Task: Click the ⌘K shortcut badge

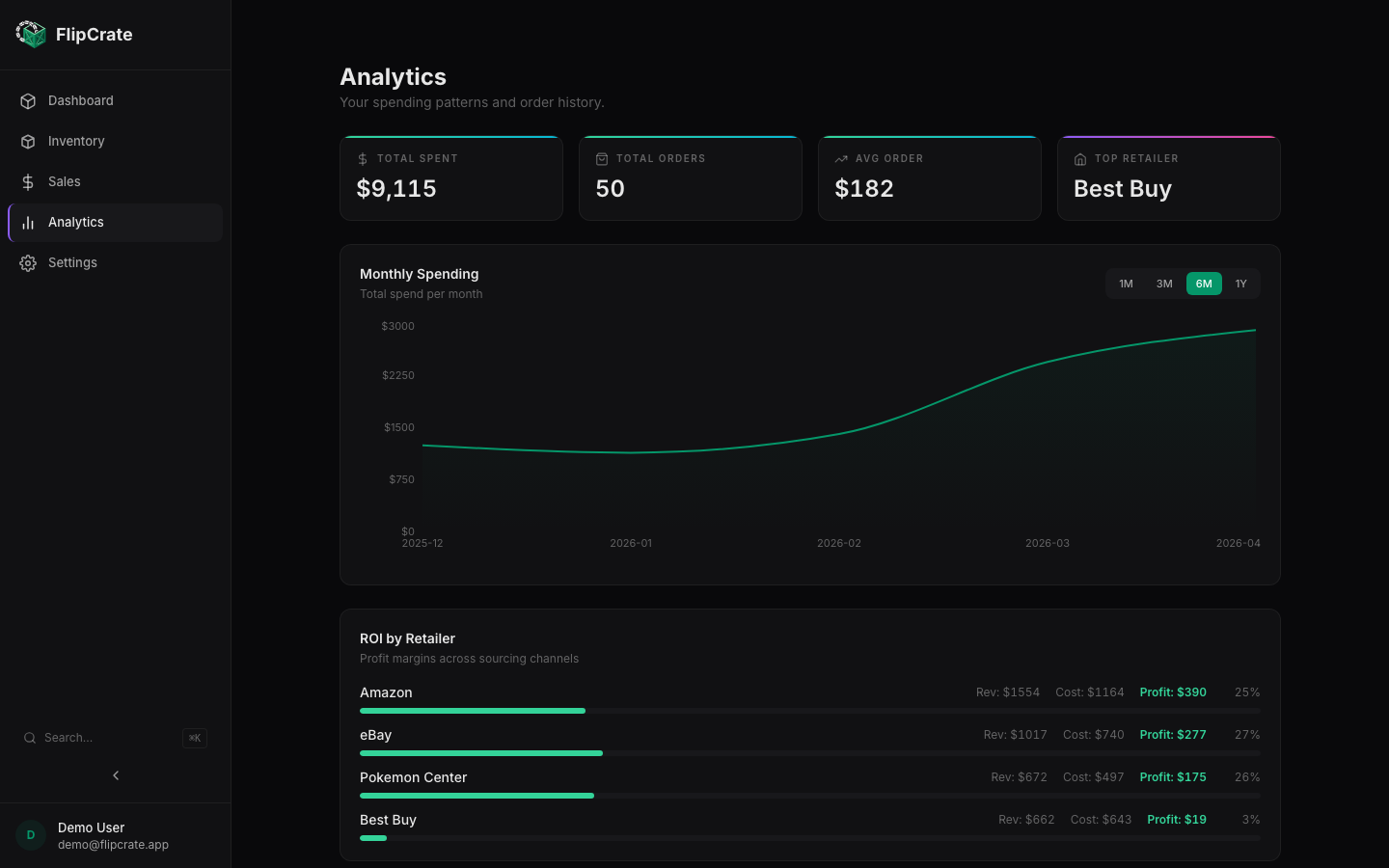Action: tap(194, 738)
